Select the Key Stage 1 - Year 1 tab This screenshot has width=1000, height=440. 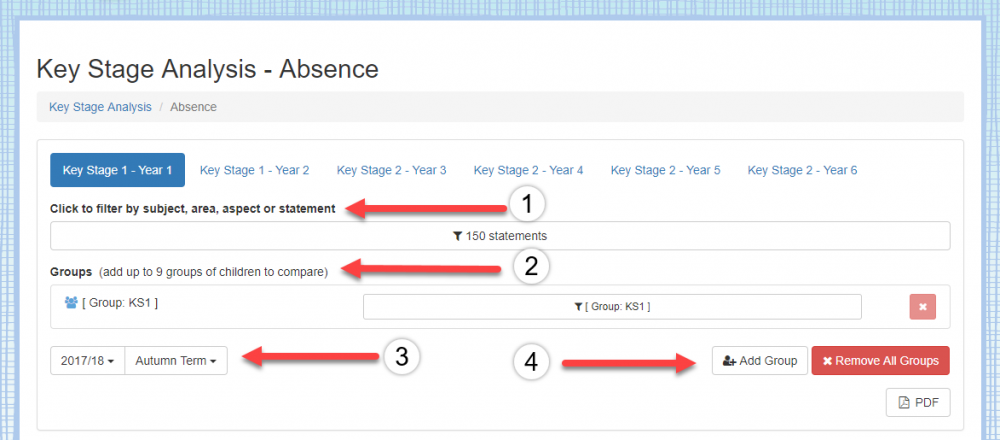click(117, 170)
